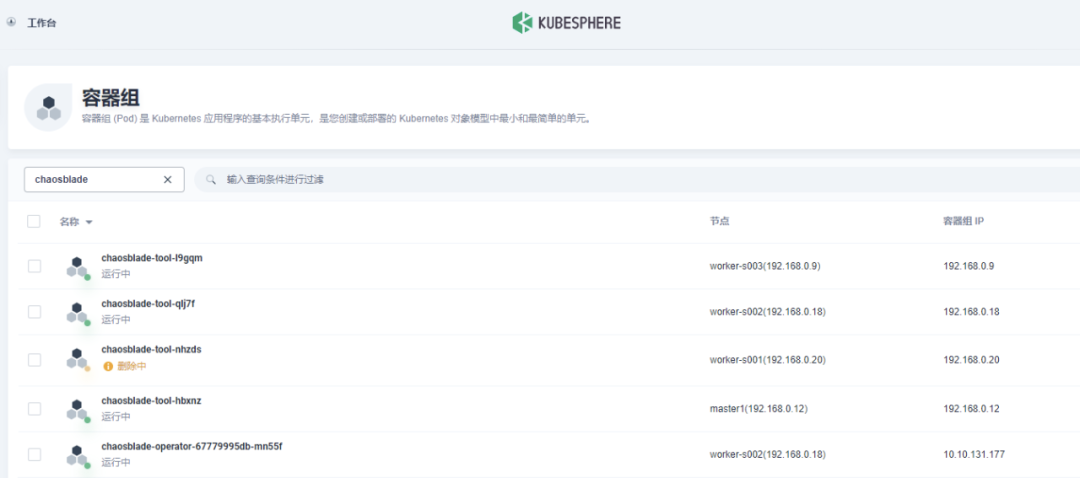Click the 输入查询条件进行过滤 search box
Viewport: 1080px width, 478px height.
click(637, 180)
